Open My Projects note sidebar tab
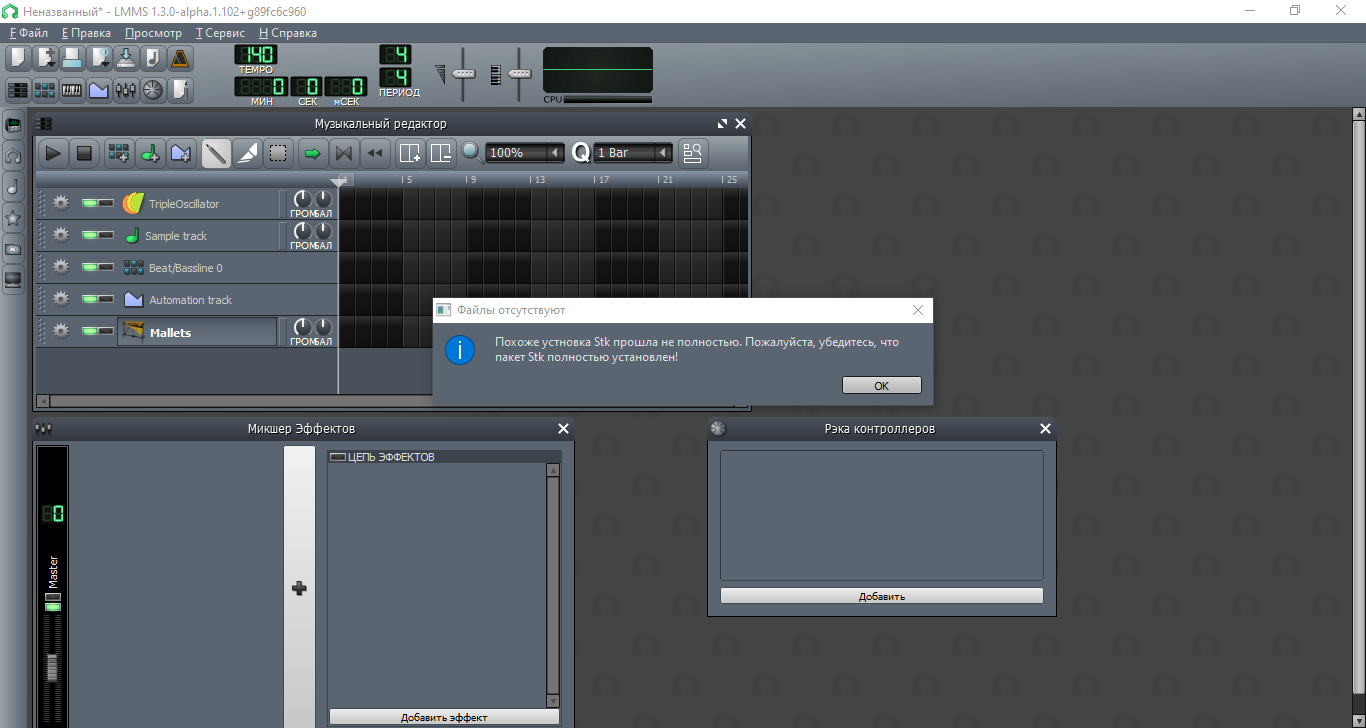 click(x=14, y=187)
